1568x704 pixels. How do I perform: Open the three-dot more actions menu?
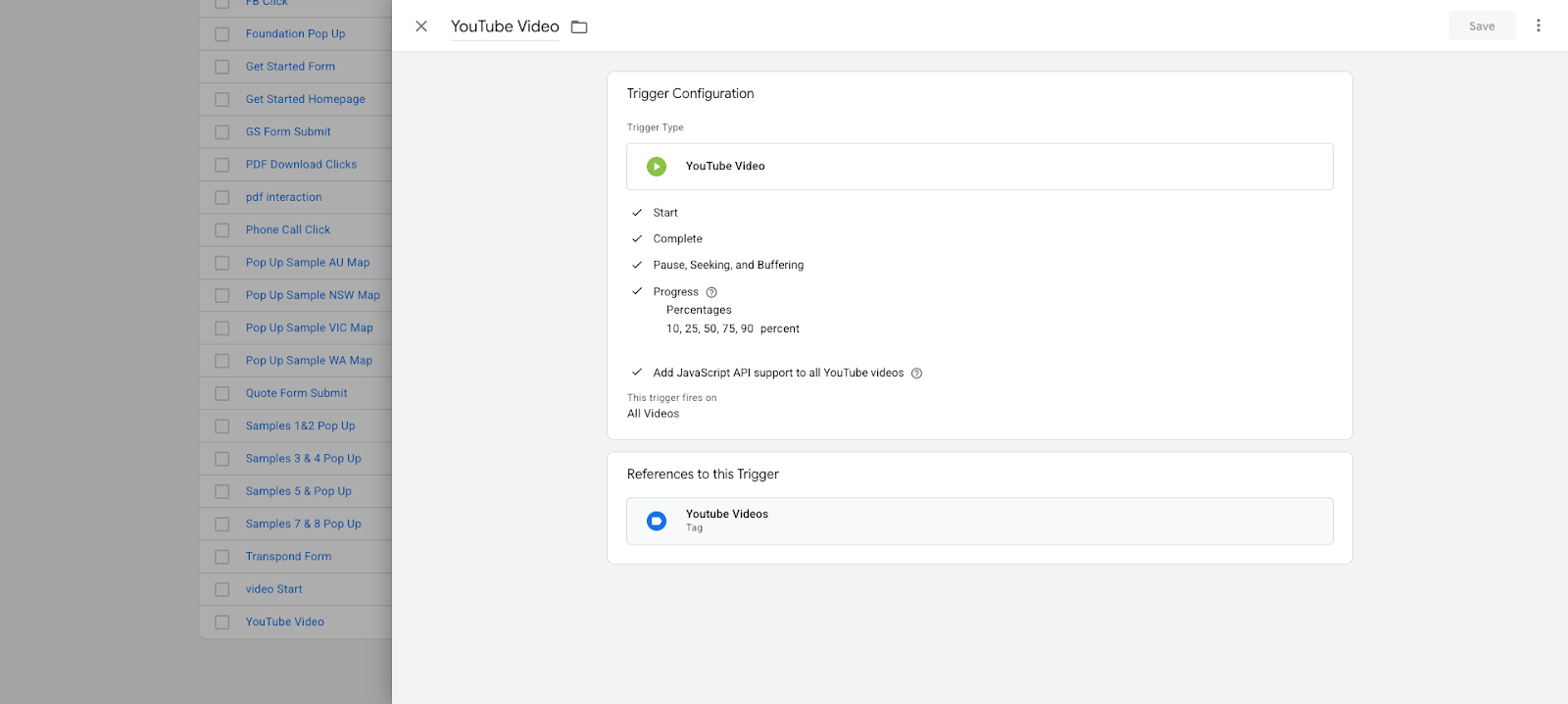(x=1539, y=25)
